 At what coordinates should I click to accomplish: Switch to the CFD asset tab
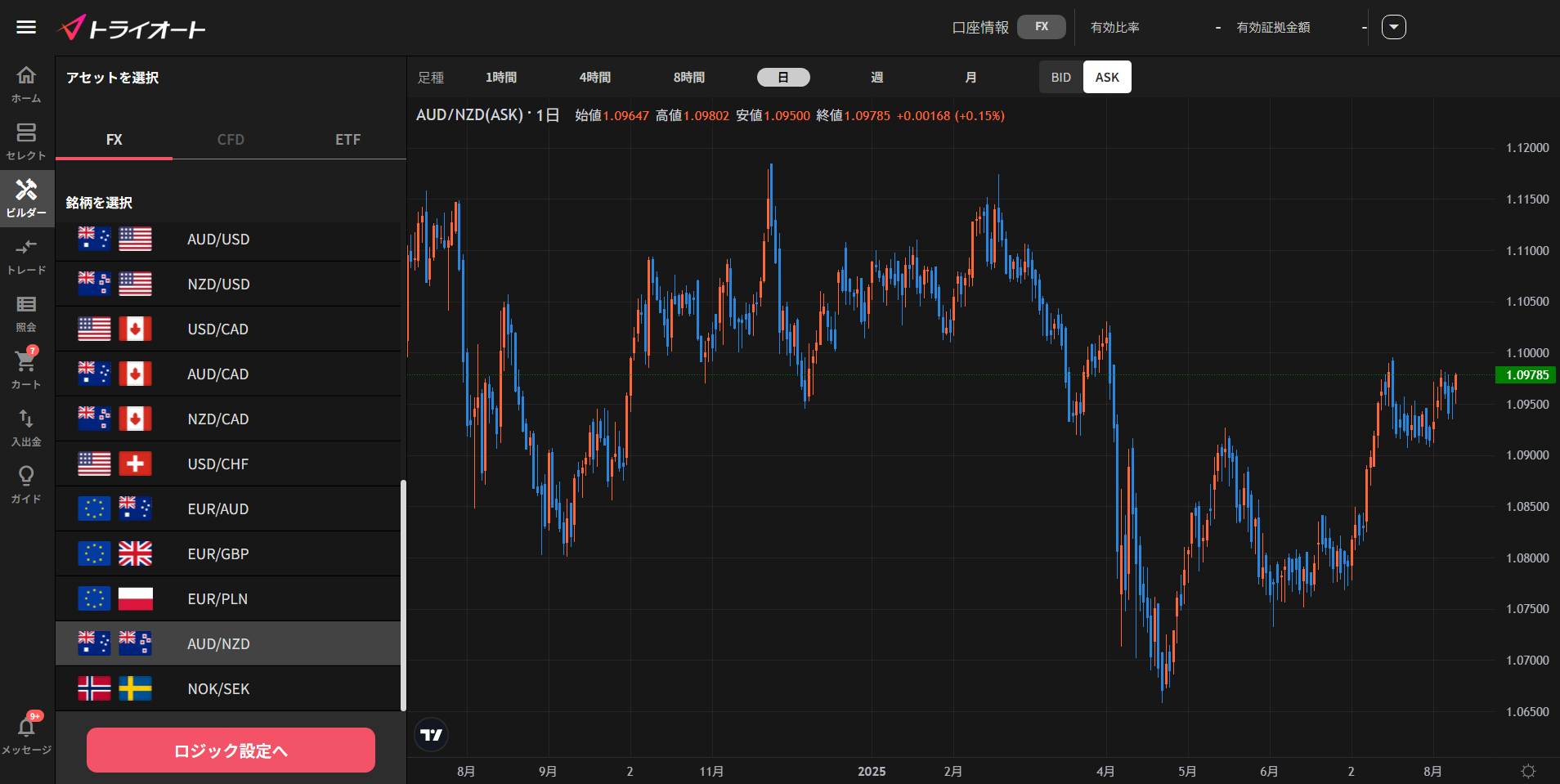pos(231,140)
